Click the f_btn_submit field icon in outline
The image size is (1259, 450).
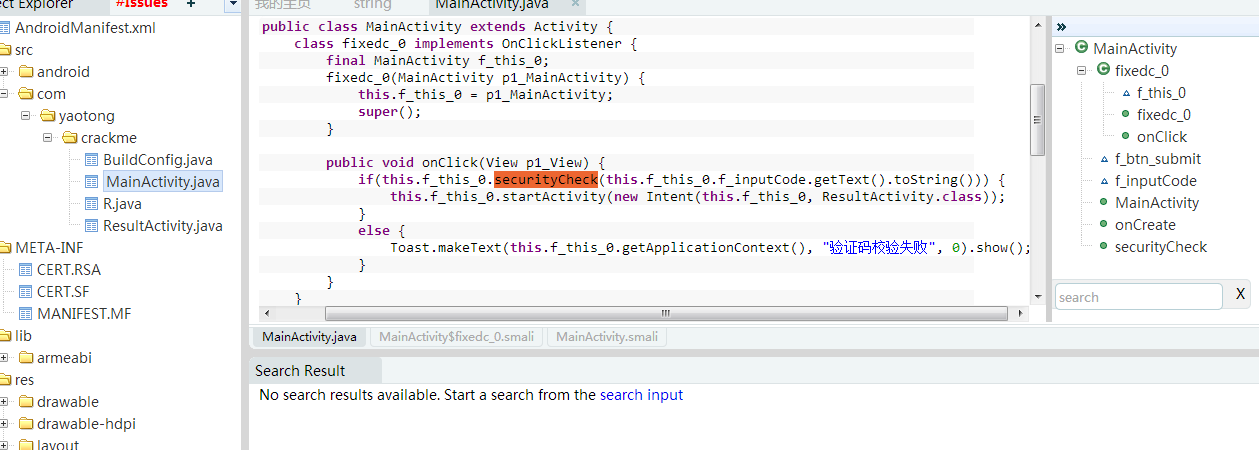point(1104,159)
